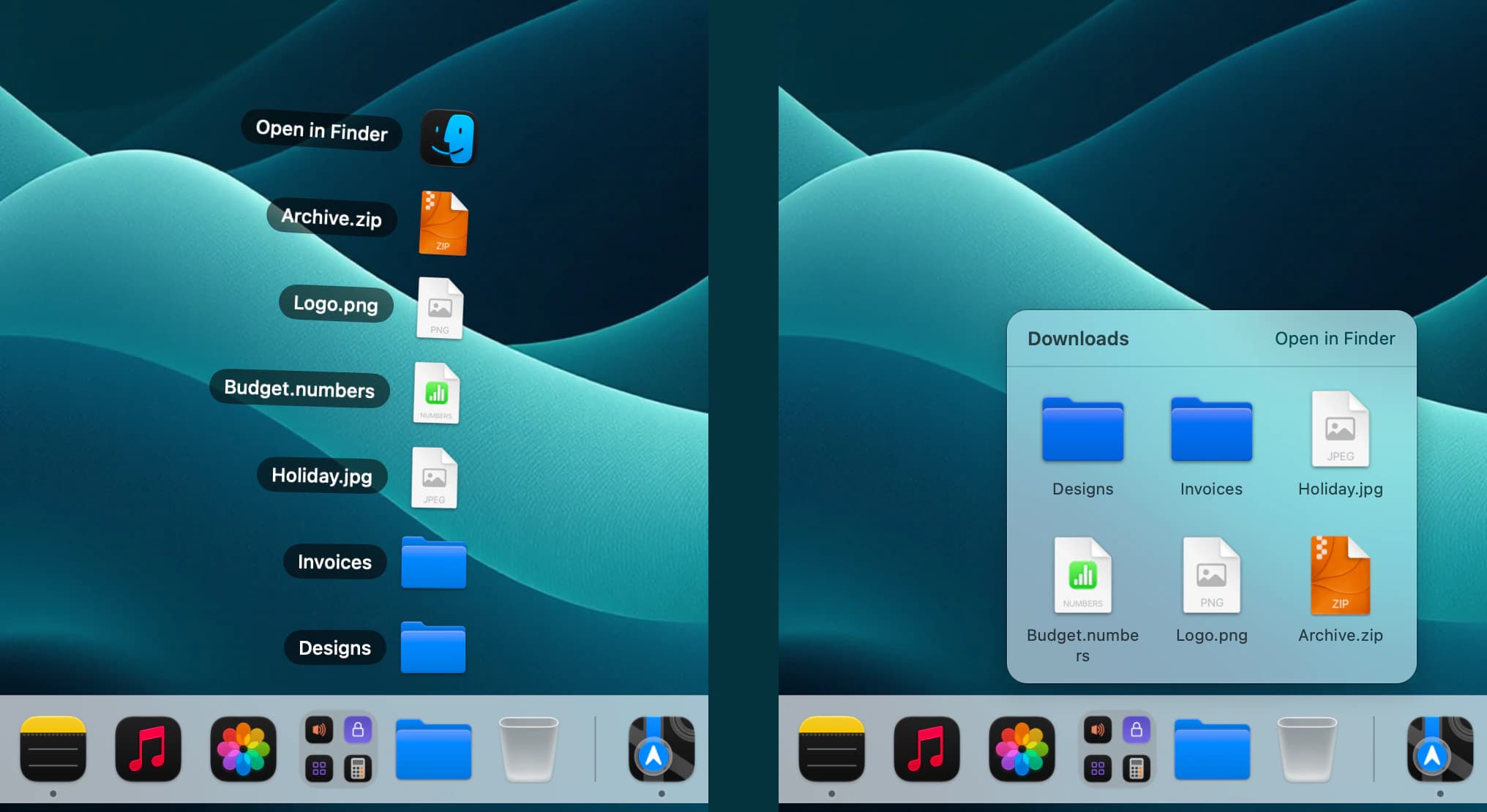The height and width of the screenshot is (812, 1487).
Task: Open the navigation arrow app in left Dock
Action: click(x=662, y=749)
